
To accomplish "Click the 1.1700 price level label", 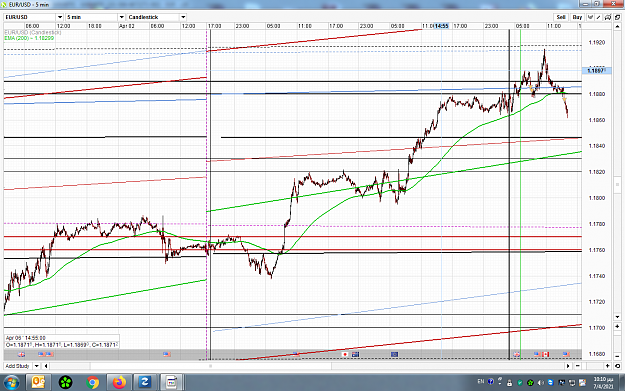I will 597,328.
